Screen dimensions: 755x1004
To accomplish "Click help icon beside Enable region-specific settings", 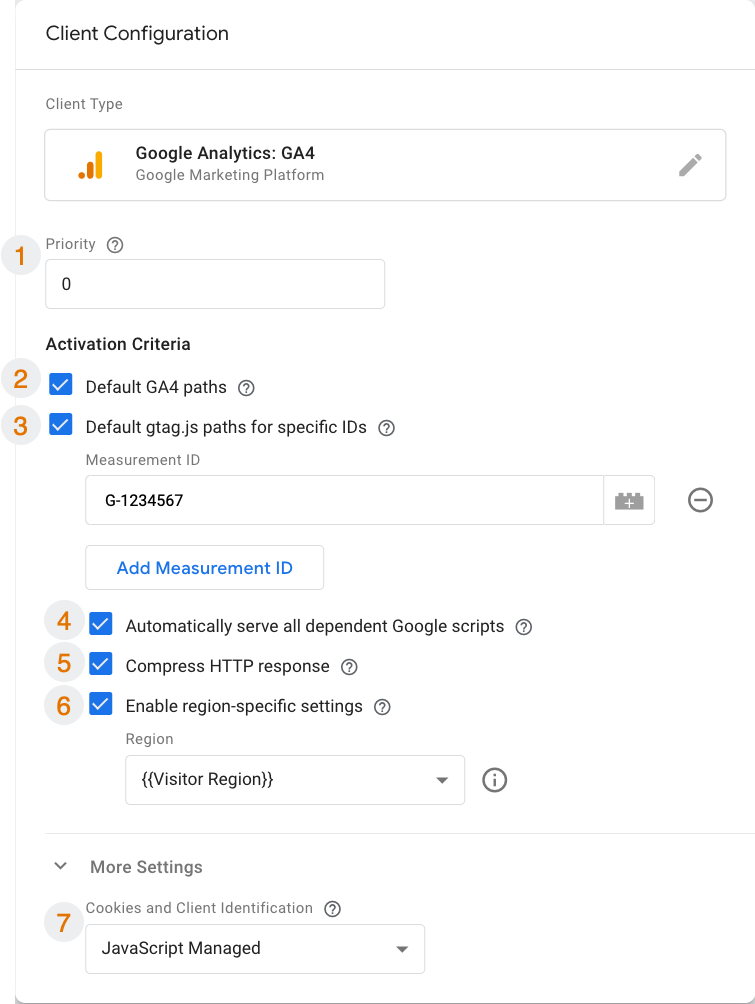I will 381,707.
